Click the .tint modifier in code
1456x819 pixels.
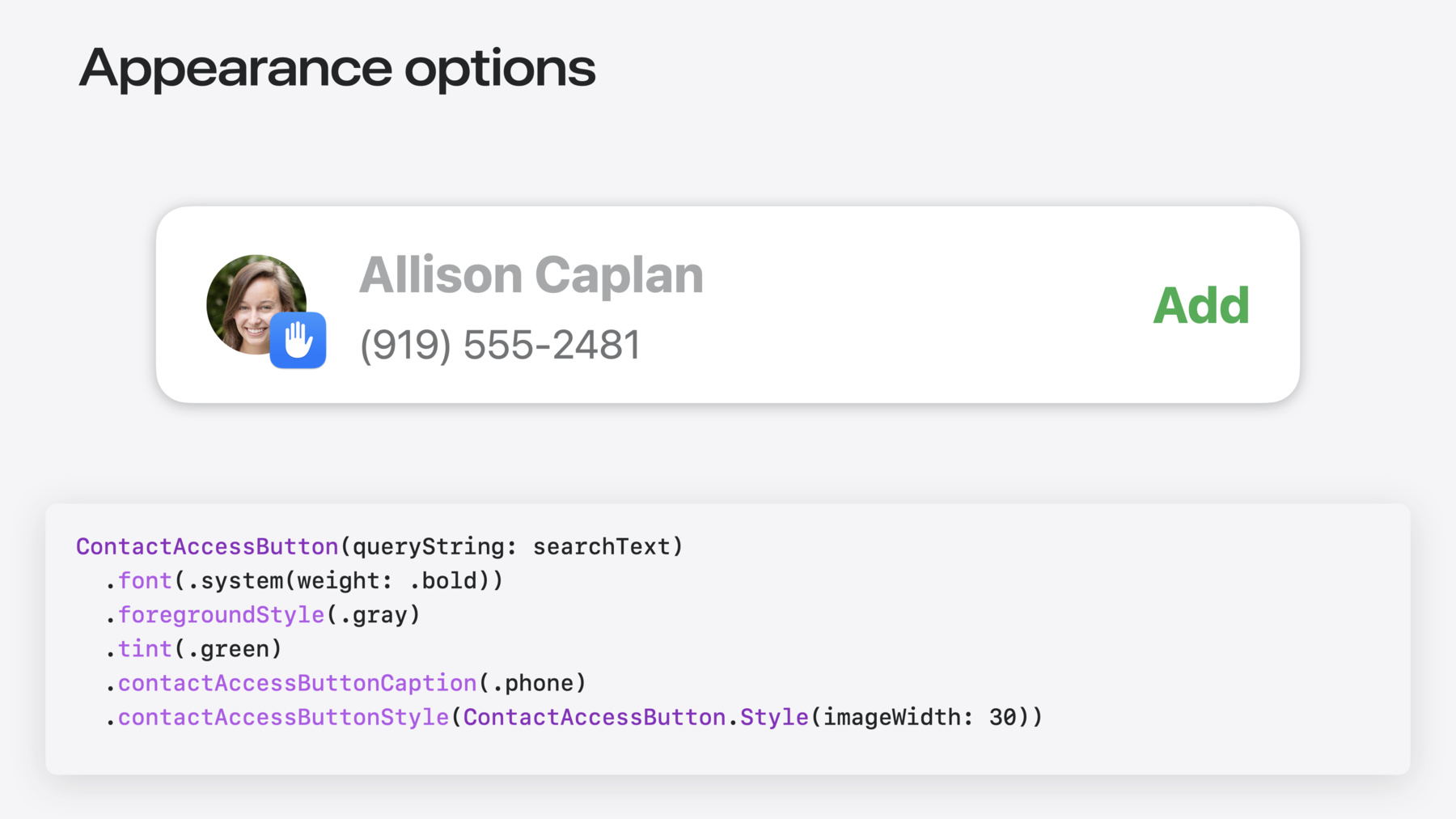coord(138,649)
